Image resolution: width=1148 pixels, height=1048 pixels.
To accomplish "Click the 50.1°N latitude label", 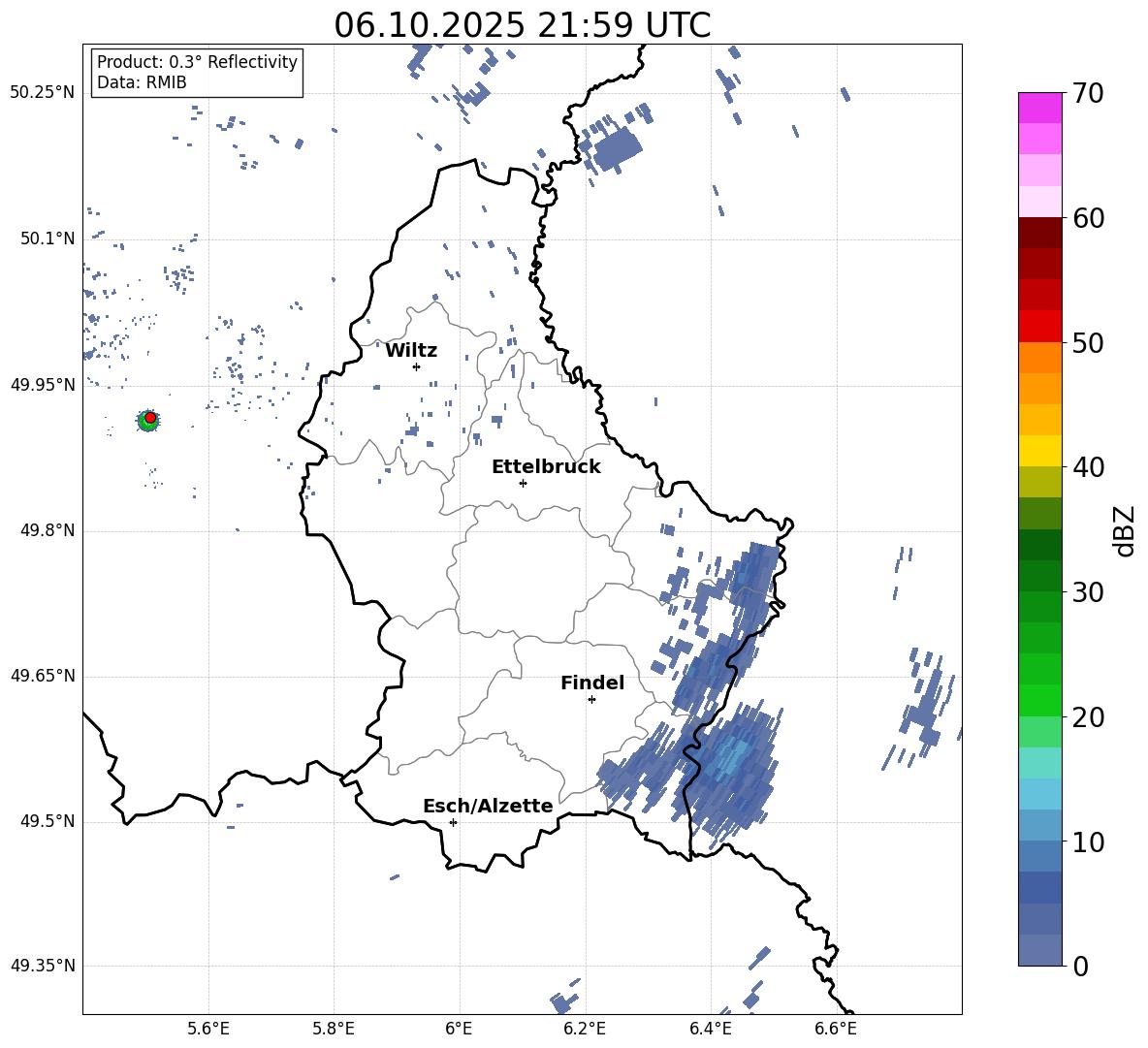I will pyautogui.click(x=47, y=238).
